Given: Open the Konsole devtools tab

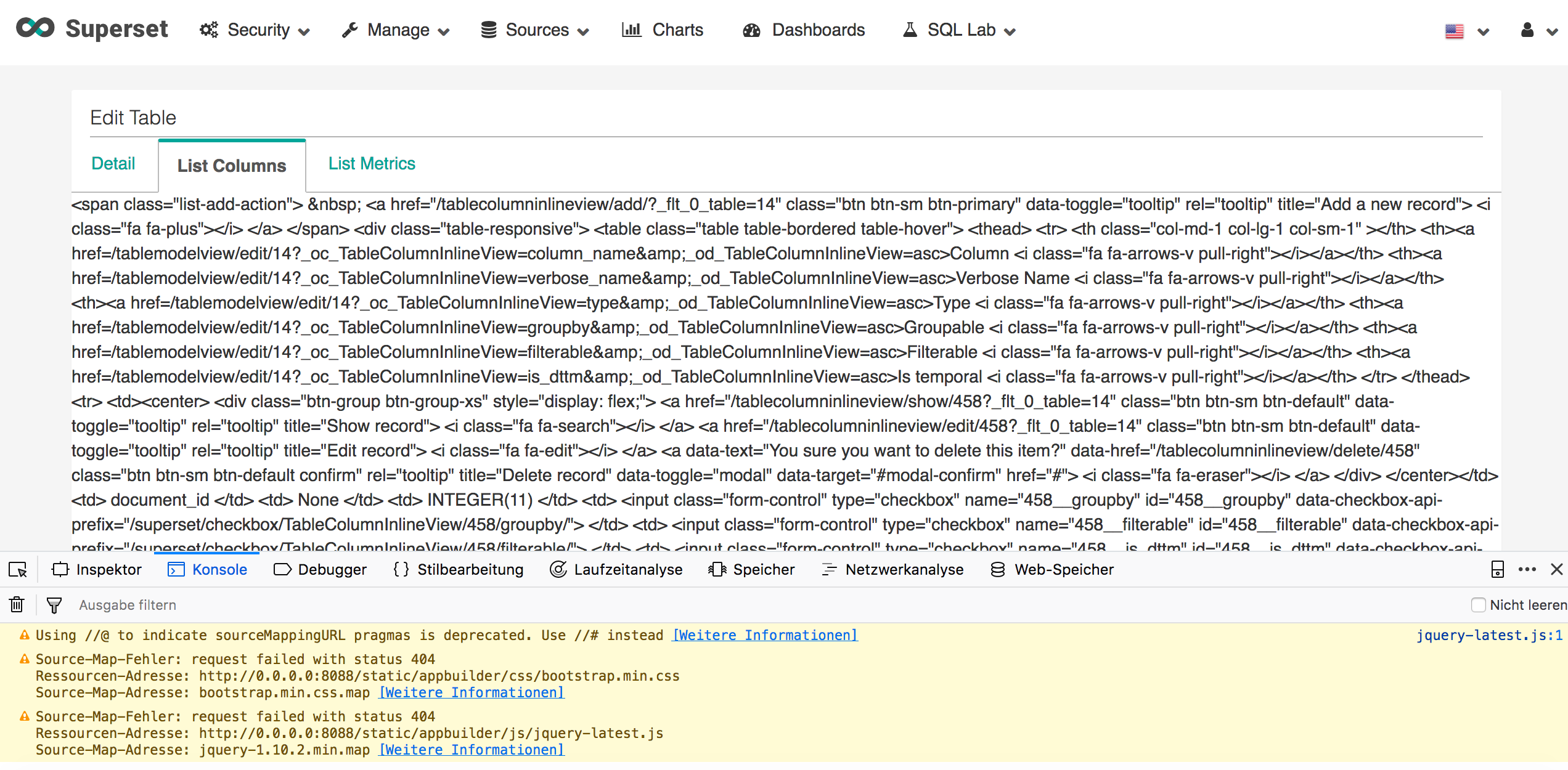Looking at the screenshot, I should coord(207,569).
